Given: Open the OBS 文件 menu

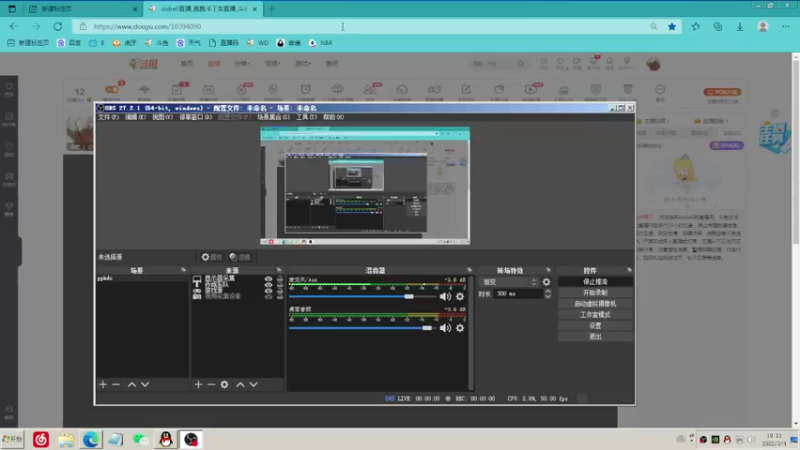Looking at the screenshot, I should (108, 117).
